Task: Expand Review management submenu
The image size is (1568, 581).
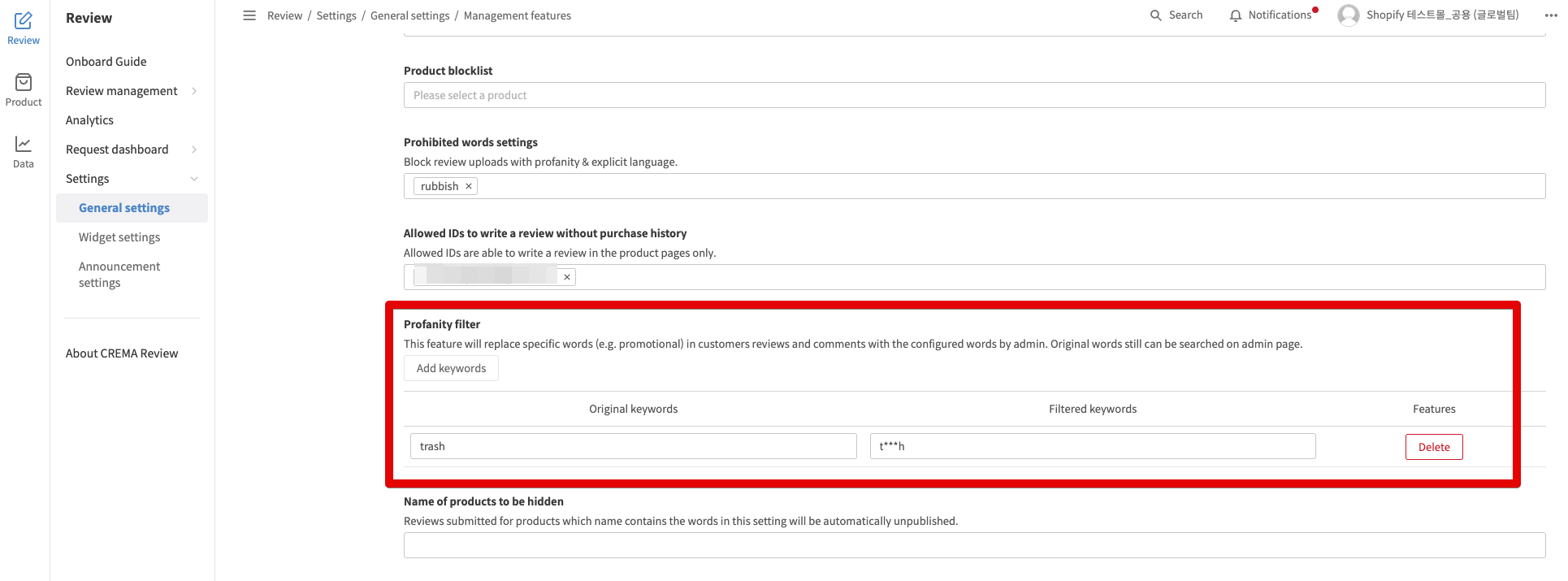Action: pyautogui.click(x=194, y=91)
